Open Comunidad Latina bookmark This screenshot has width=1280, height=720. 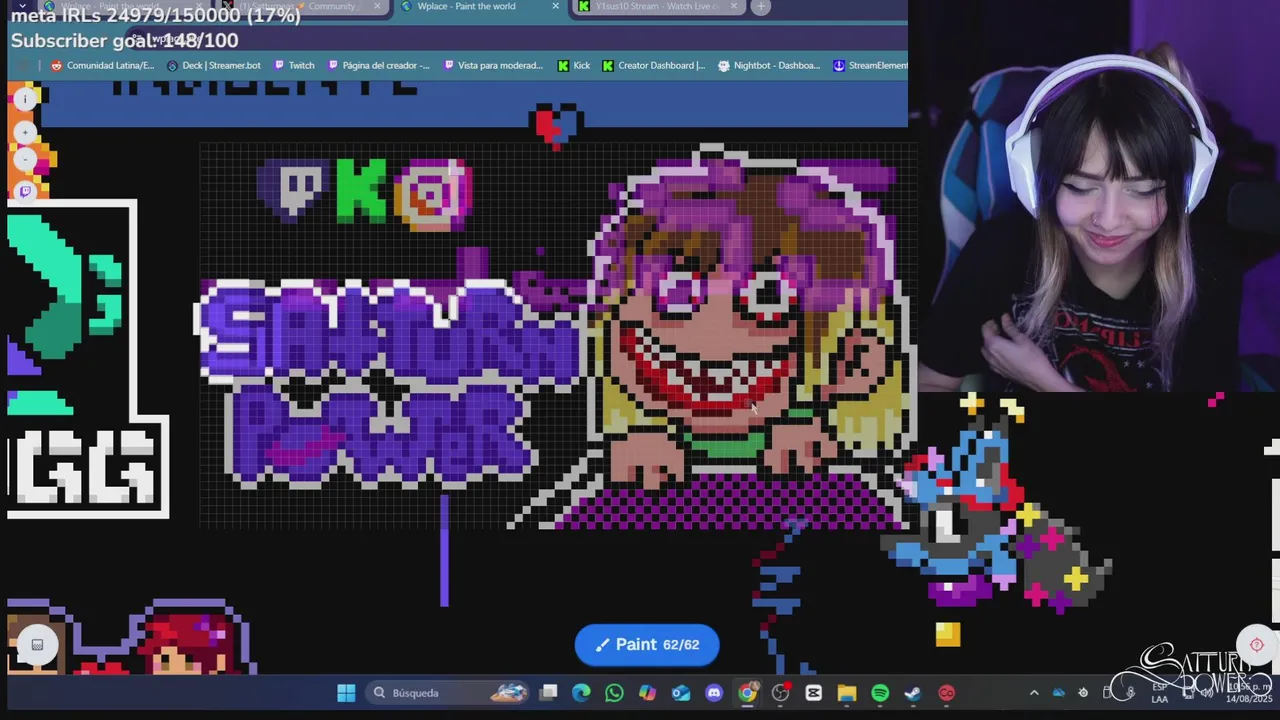(102, 66)
